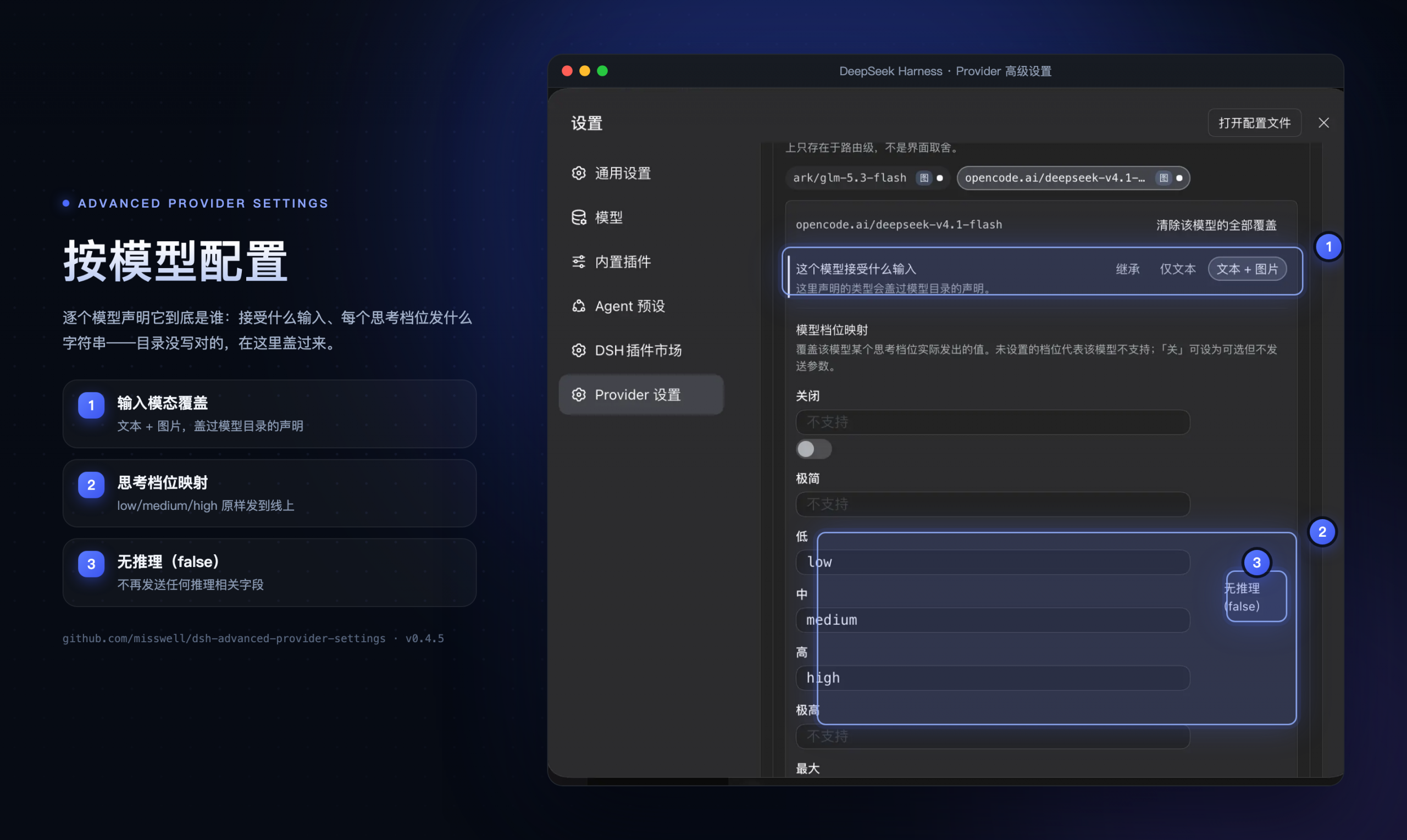Click the window title DeepSeek Harness · Provider 高级设置
Viewport: 1407px width, 840px height.
point(945,71)
